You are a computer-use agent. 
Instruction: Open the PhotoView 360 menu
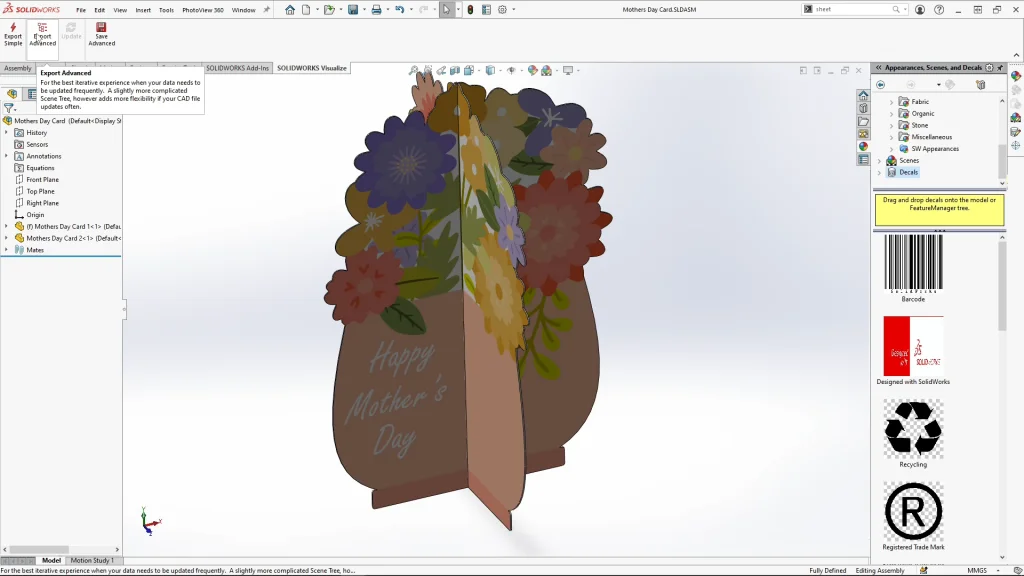(x=203, y=10)
